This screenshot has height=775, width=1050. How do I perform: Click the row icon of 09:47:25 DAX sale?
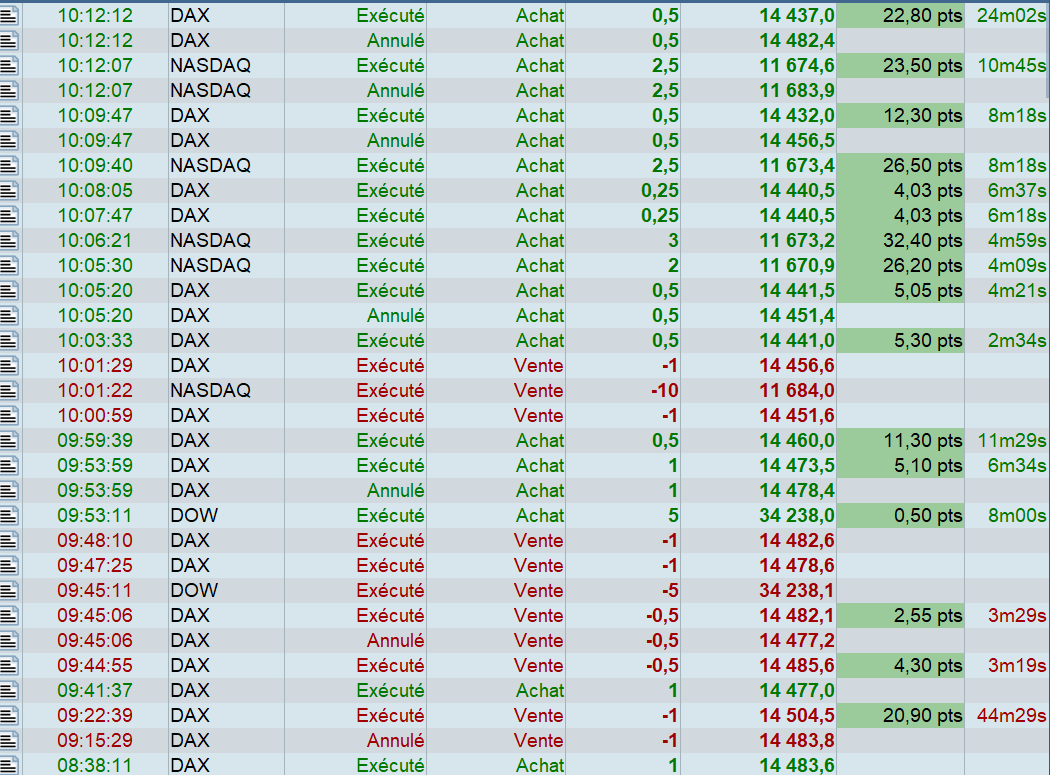(x=9, y=566)
